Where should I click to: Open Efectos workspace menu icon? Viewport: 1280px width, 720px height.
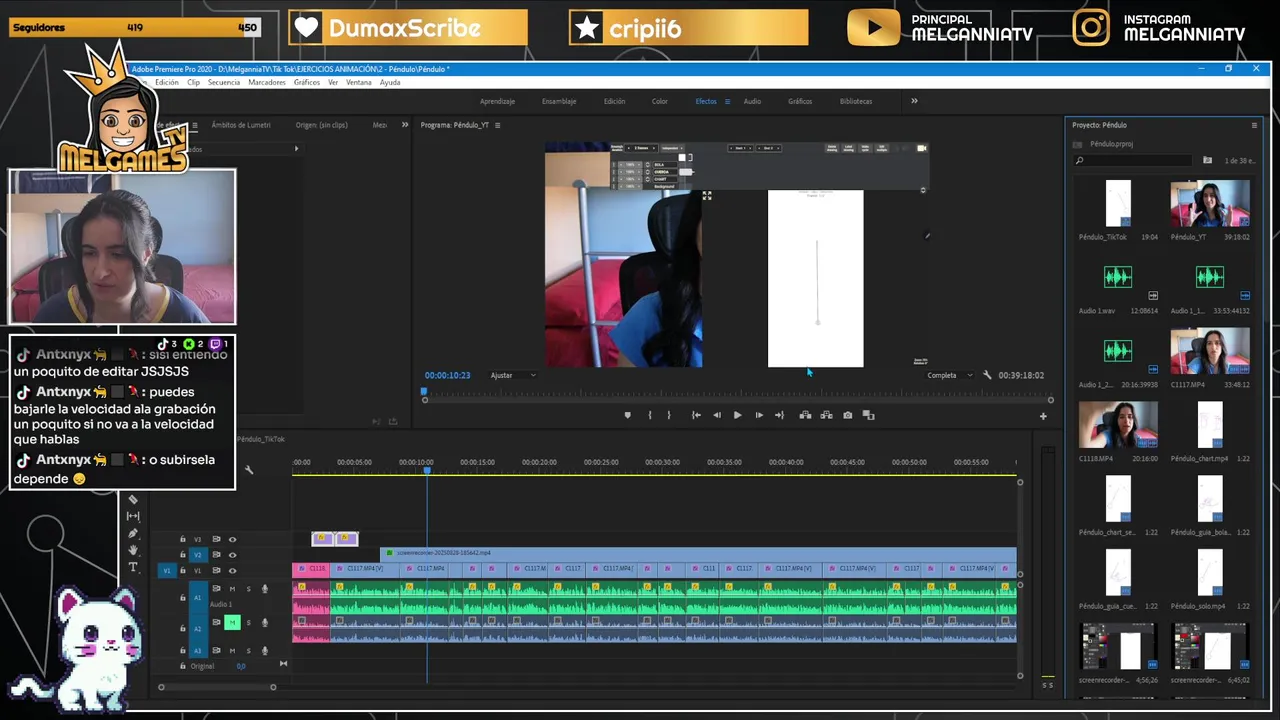tap(727, 101)
